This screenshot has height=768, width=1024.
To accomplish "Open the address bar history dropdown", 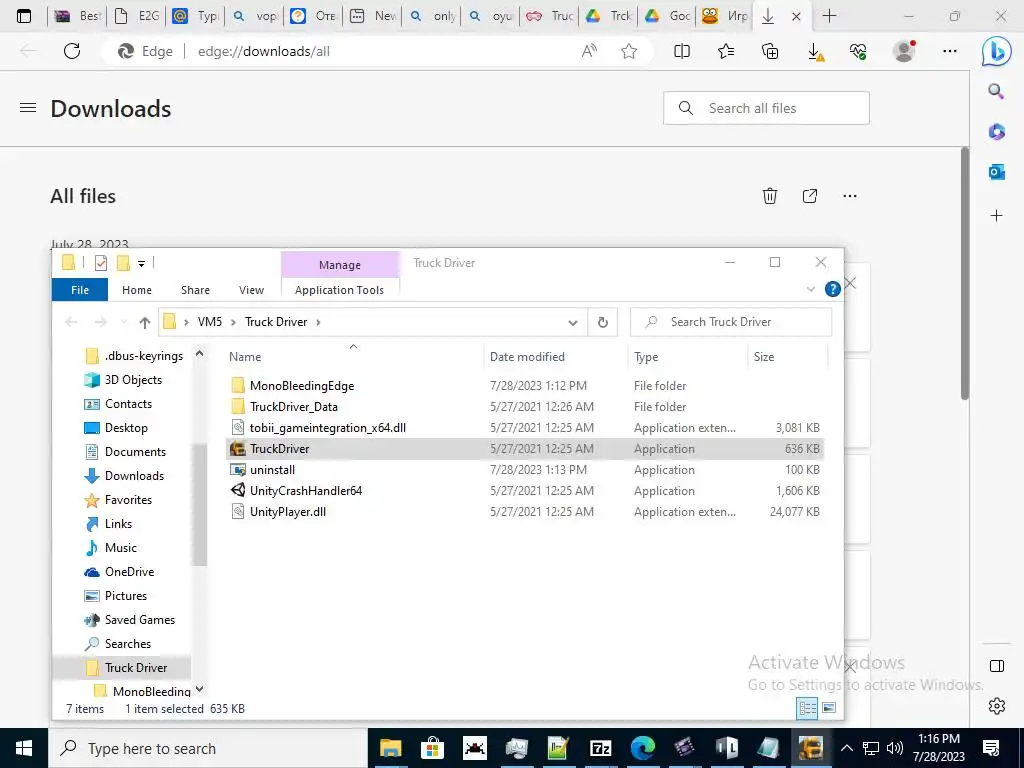I will click(x=573, y=323).
